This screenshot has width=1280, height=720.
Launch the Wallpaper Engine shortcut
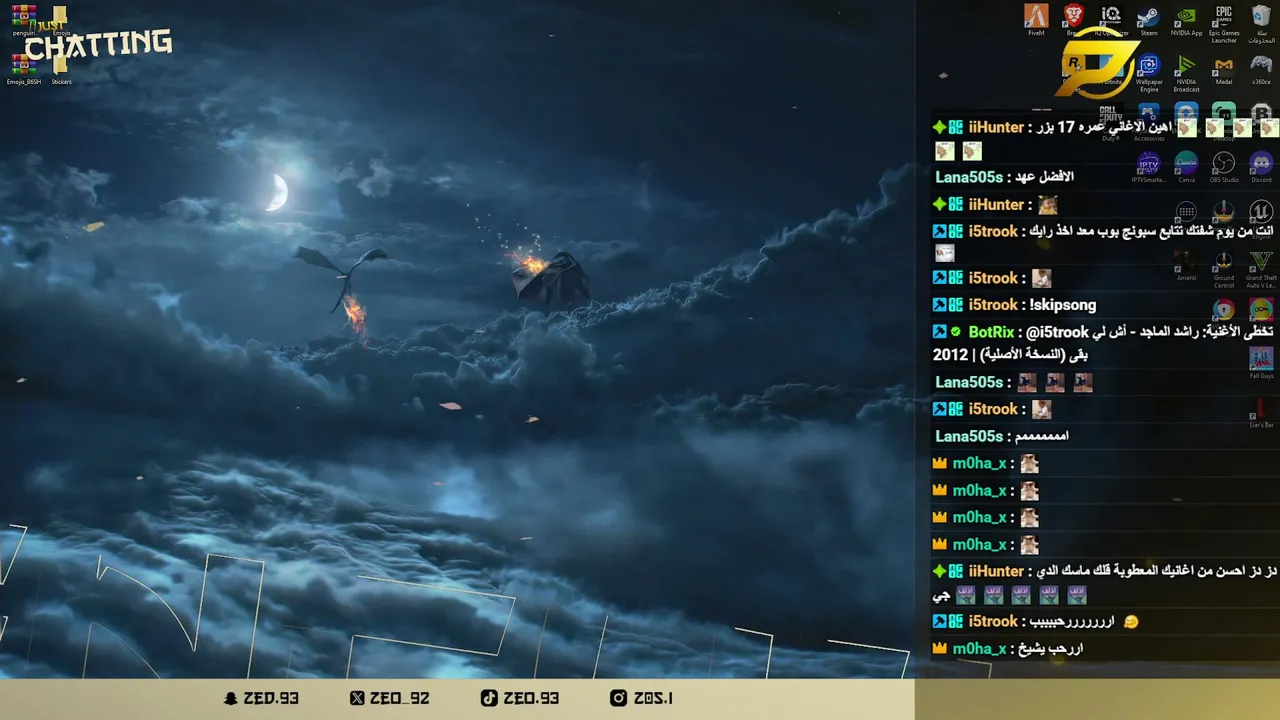click(1149, 72)
